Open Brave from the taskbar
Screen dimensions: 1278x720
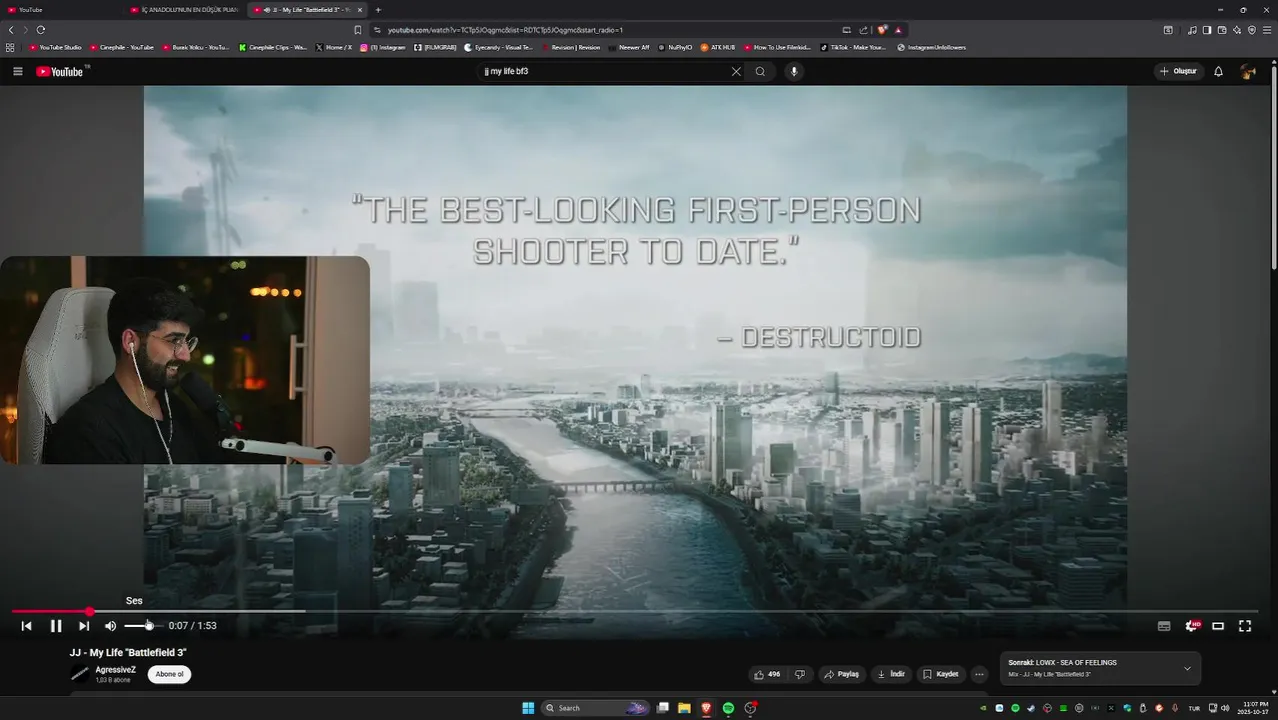706,708
